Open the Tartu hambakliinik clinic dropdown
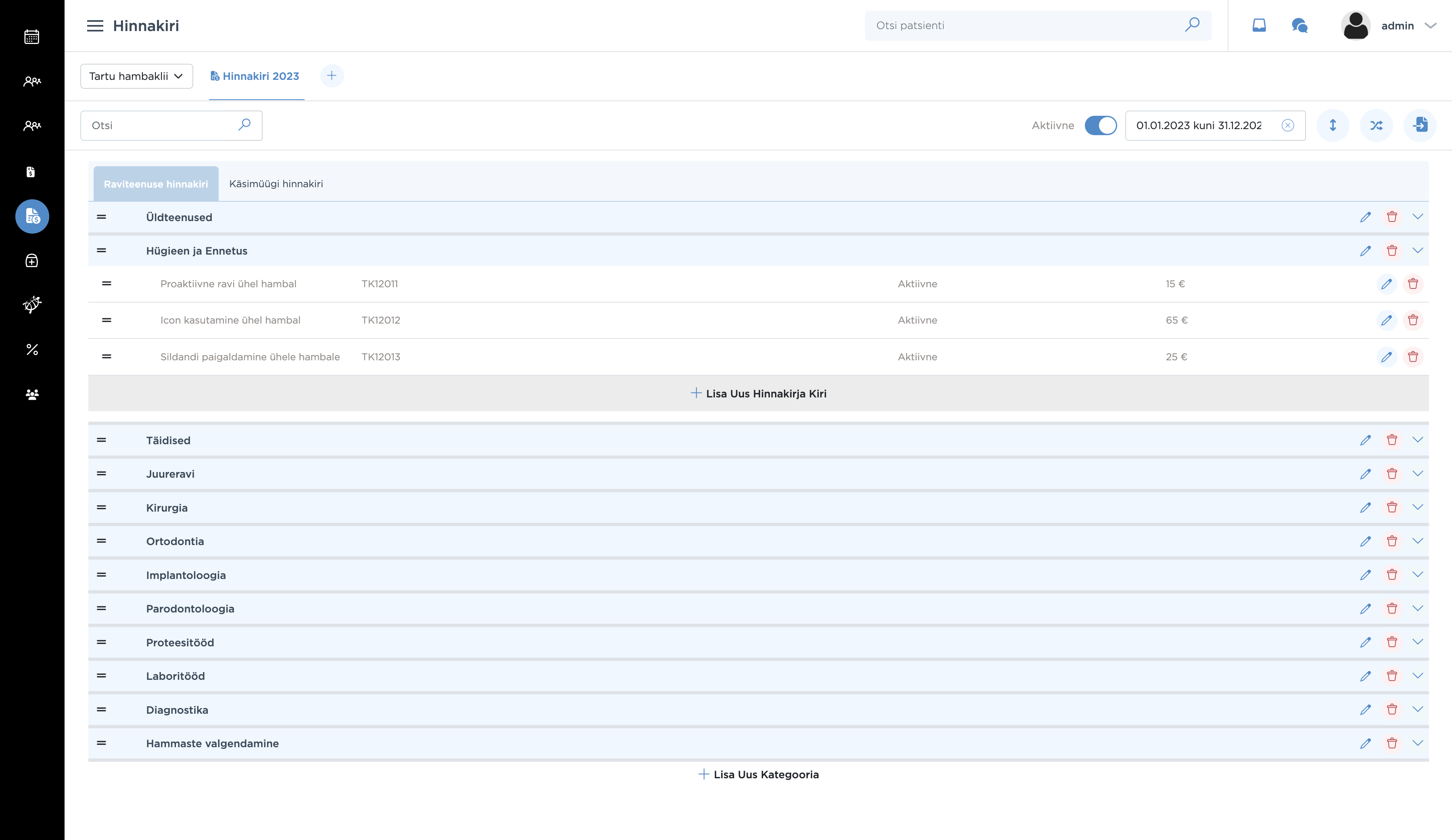Image resolution: width=1452 pixels, height=840 pixels. tap(136, 76)
